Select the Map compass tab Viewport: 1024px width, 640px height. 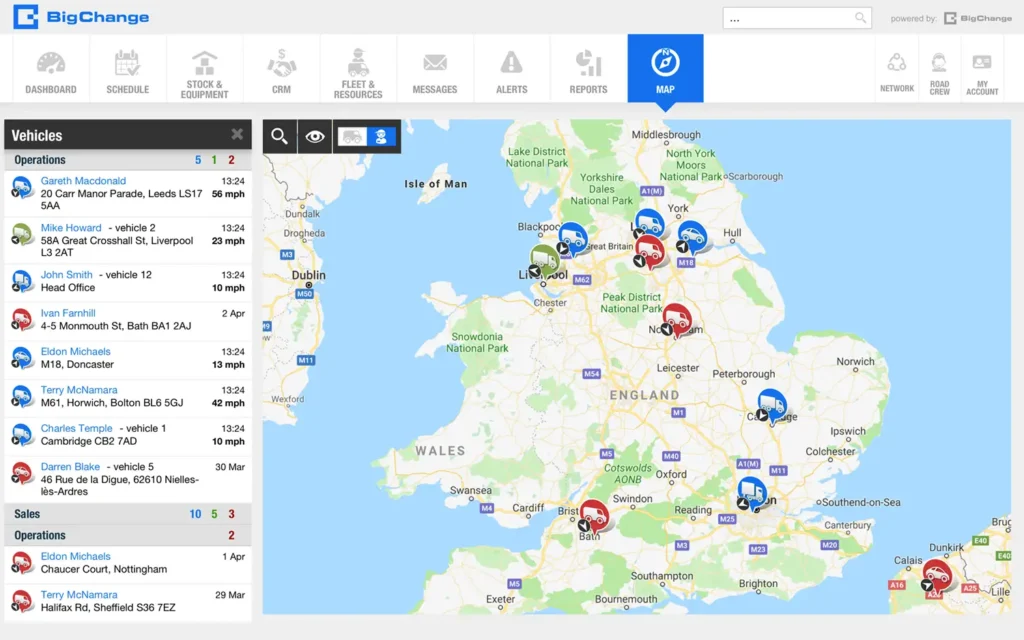click(665, 69)
